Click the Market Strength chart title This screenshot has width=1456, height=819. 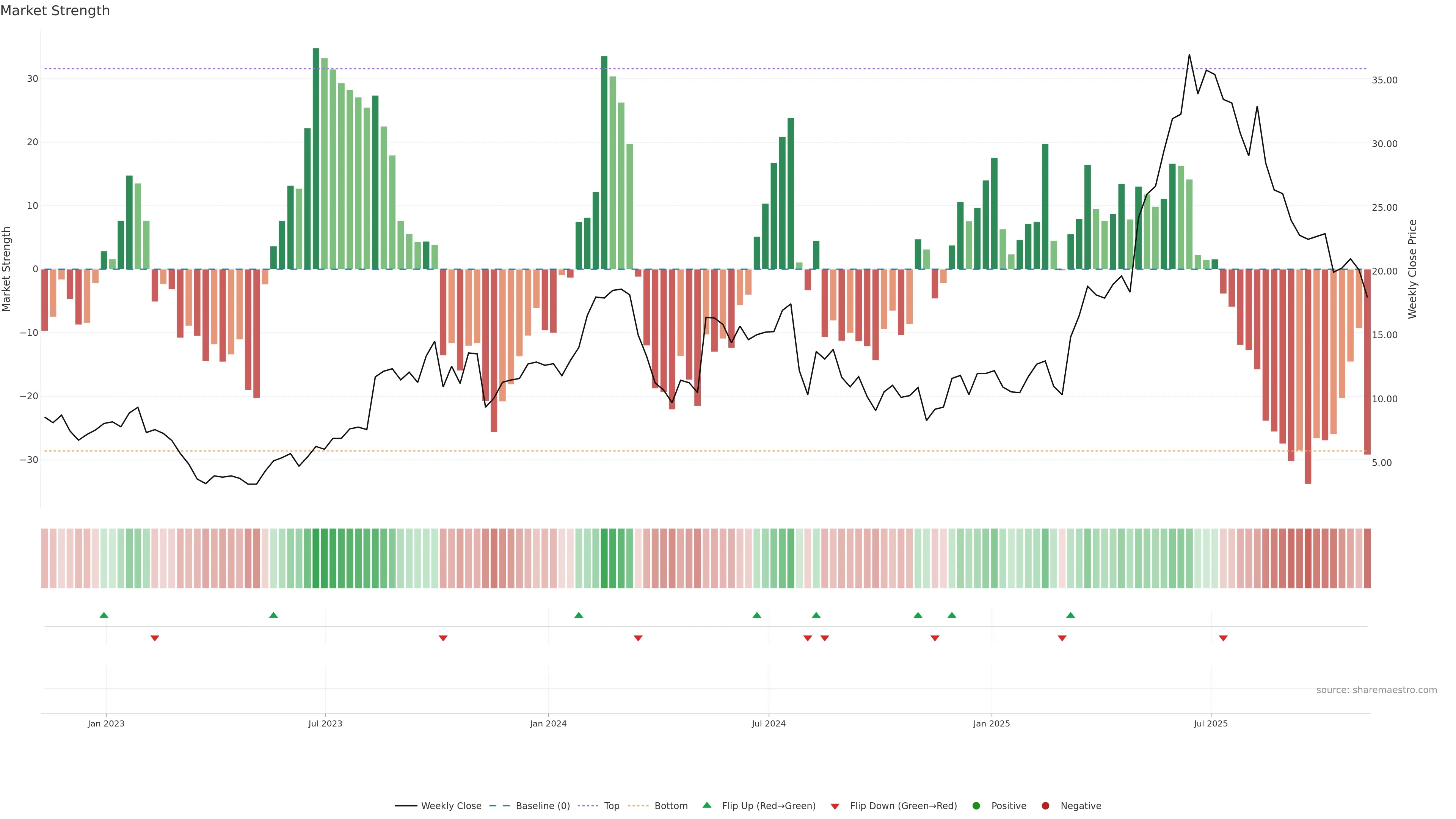point(55,11)
